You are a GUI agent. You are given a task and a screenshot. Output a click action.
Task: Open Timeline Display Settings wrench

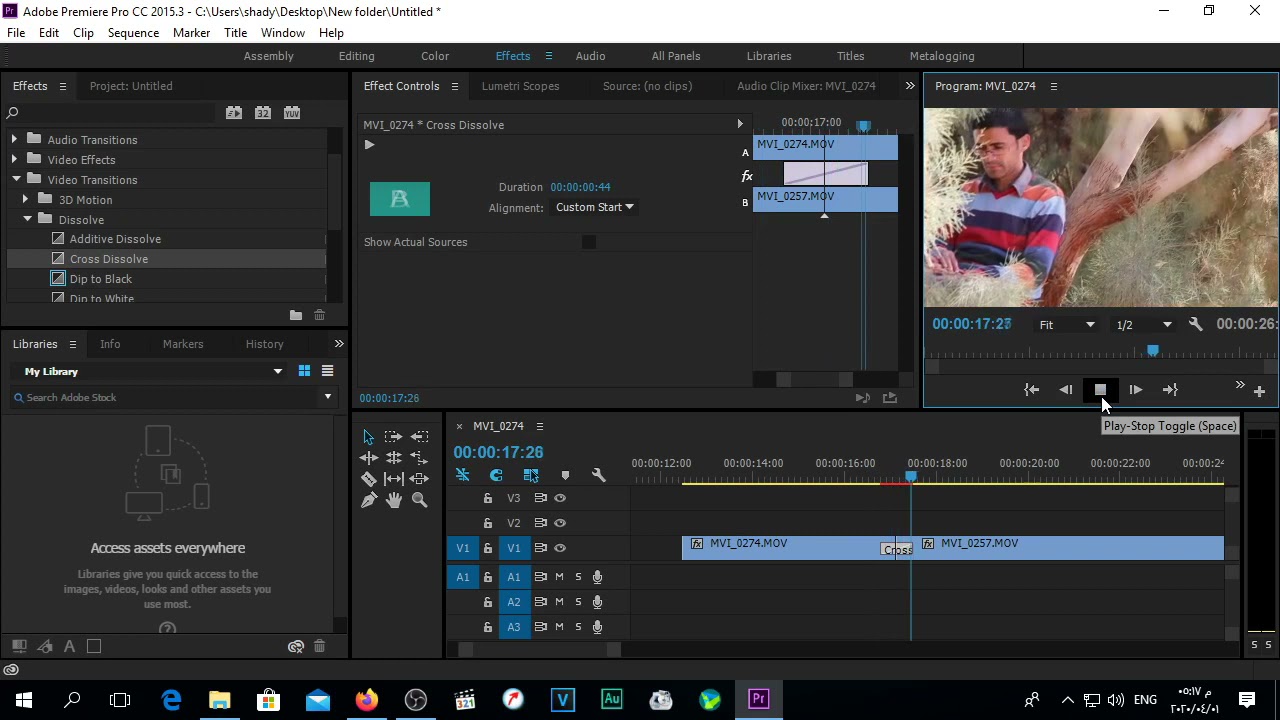point(598,476)
